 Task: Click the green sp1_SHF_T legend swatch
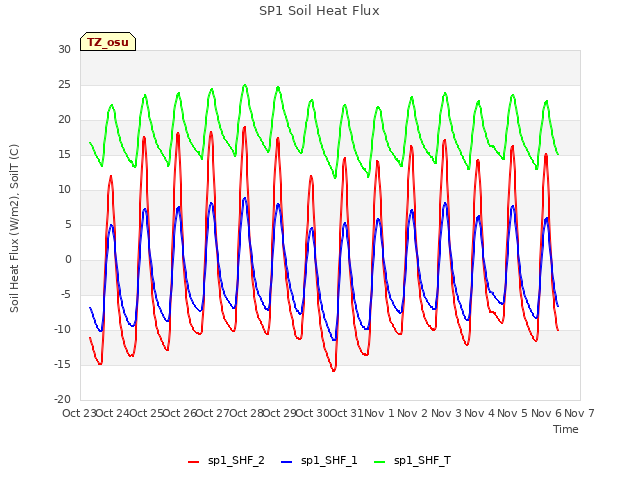coord(380,462)
